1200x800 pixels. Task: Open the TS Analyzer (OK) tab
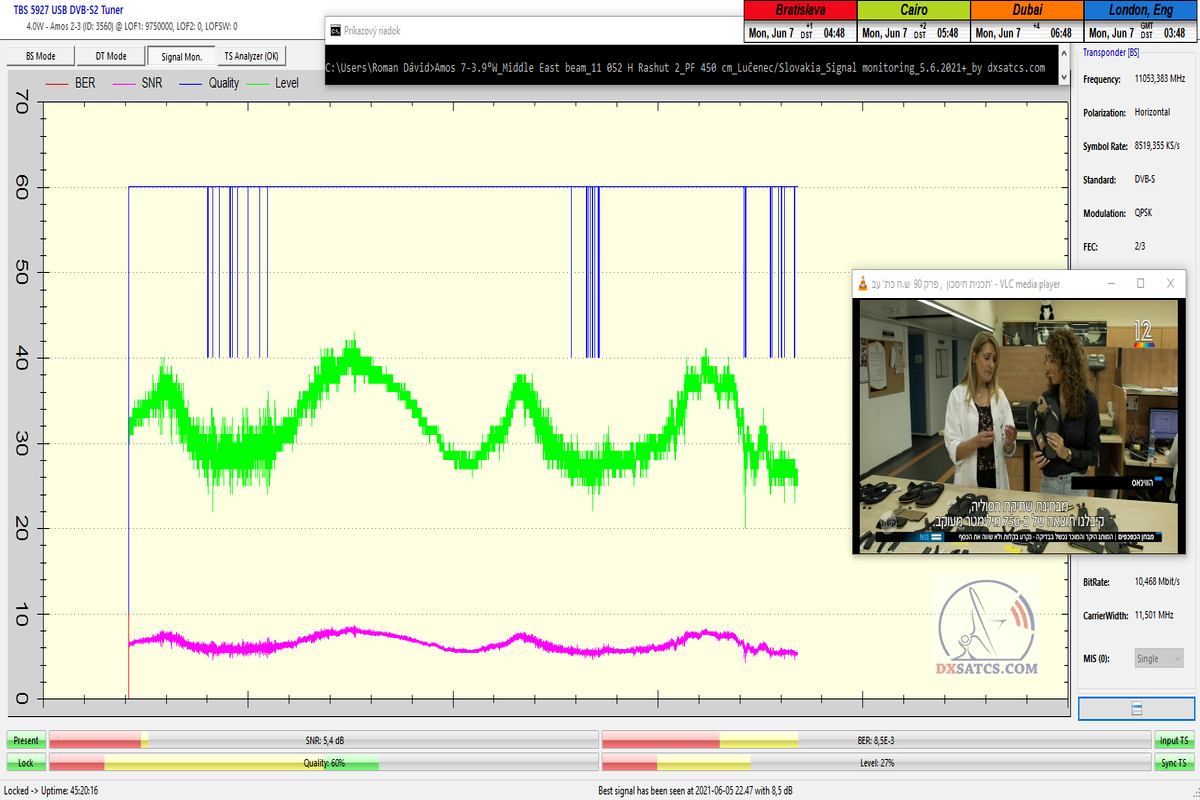[x=251, y=56]
